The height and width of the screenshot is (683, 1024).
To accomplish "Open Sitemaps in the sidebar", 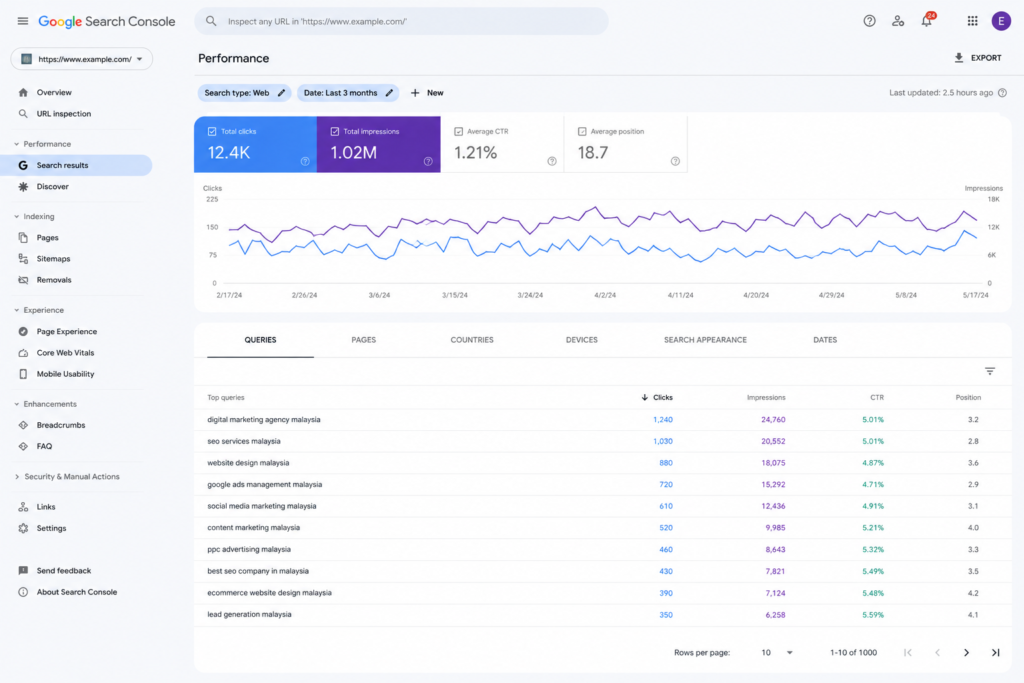I will point(53,259).
